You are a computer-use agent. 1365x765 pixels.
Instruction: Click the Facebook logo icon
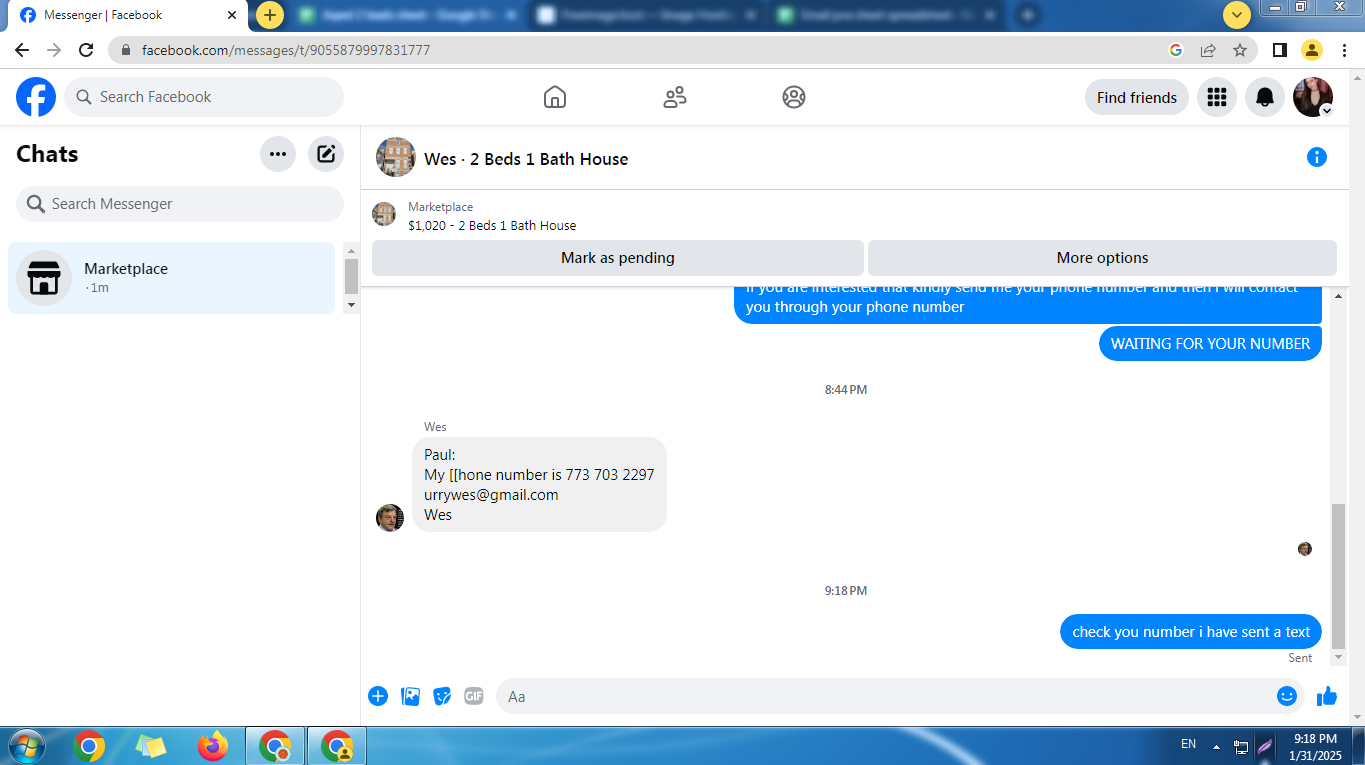36,97
